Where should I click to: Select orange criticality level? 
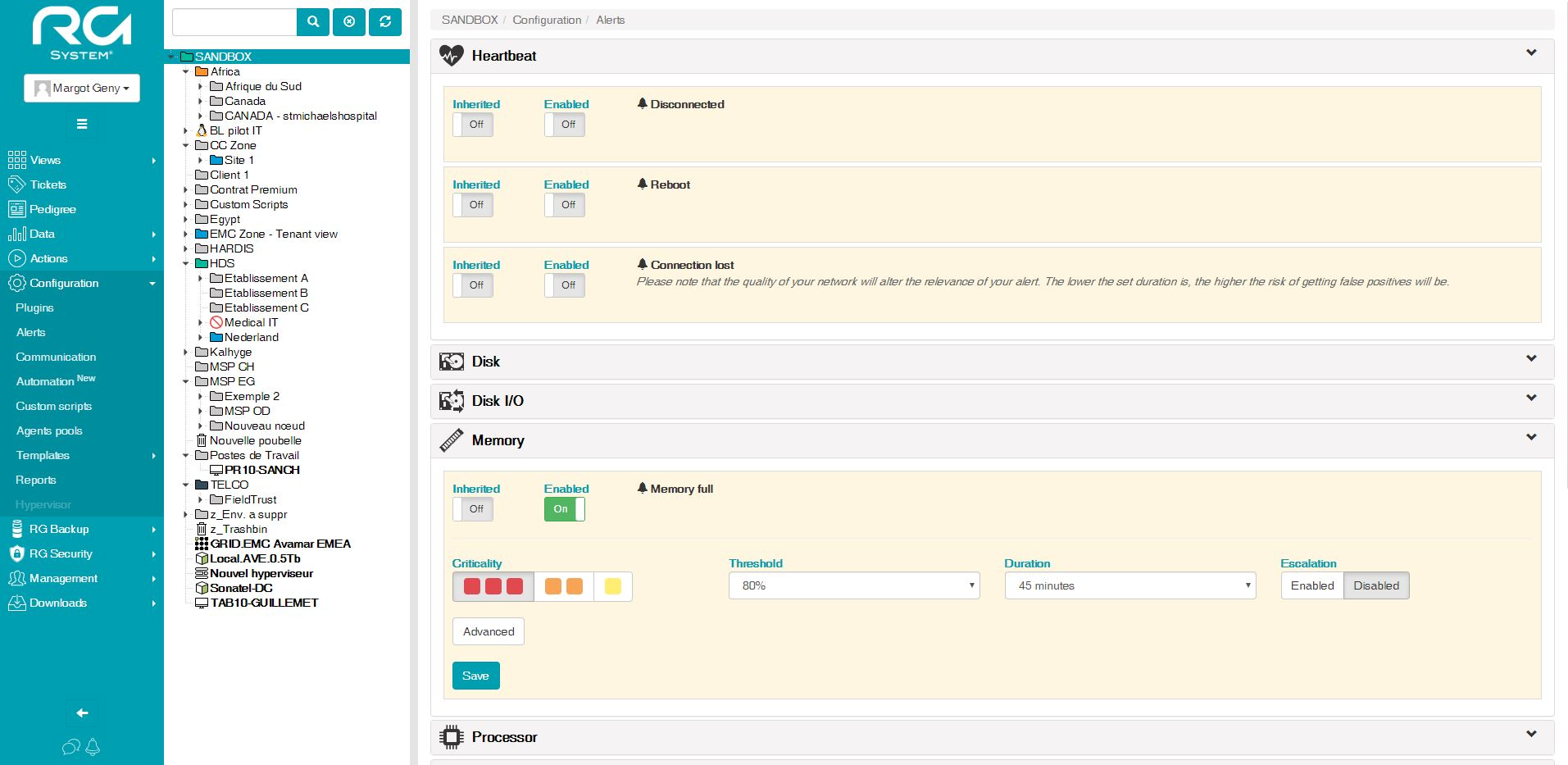564,586
